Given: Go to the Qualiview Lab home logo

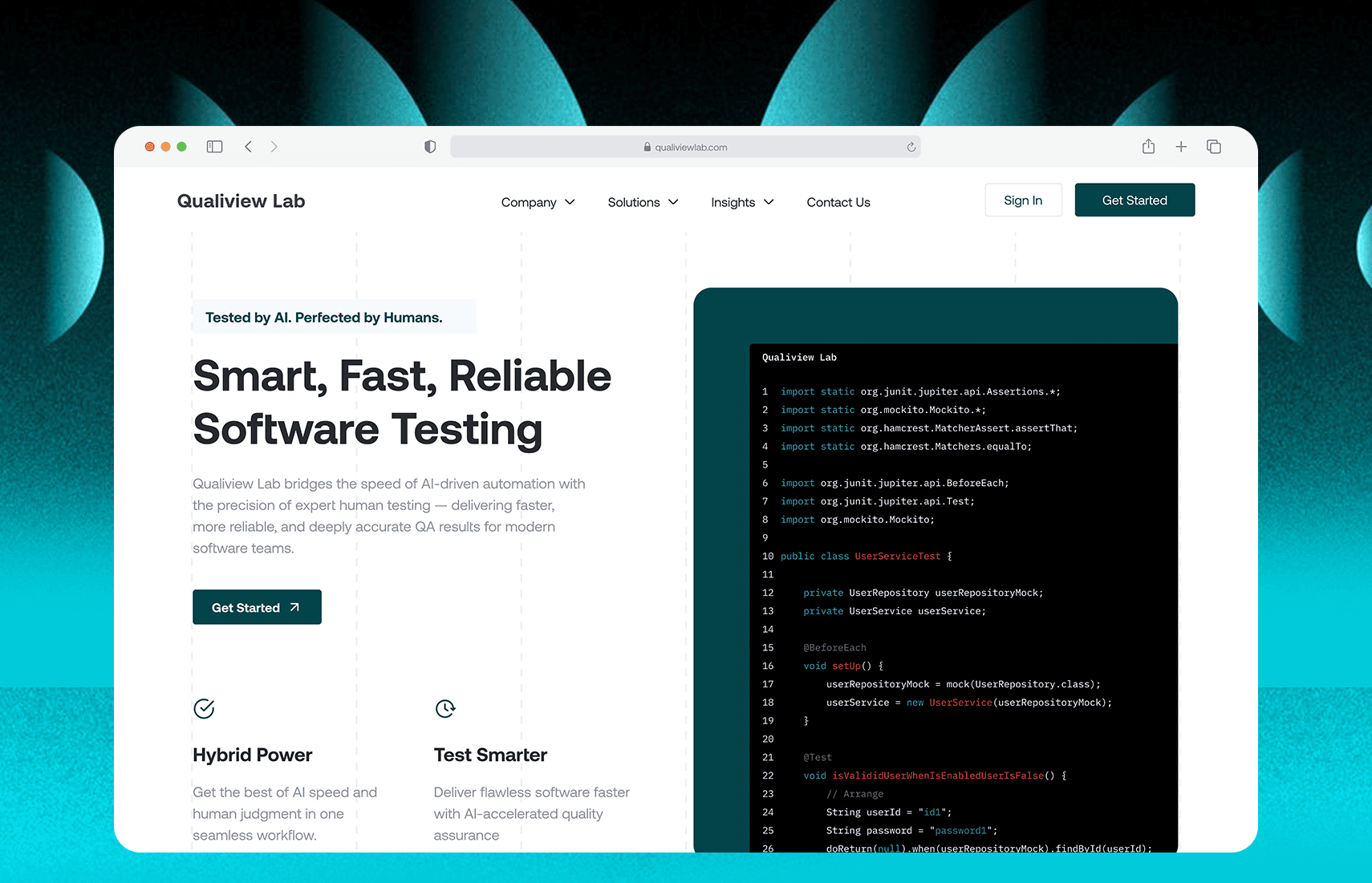Looking at the screenshot, I should pyautogui.click(x=241, y=201).
